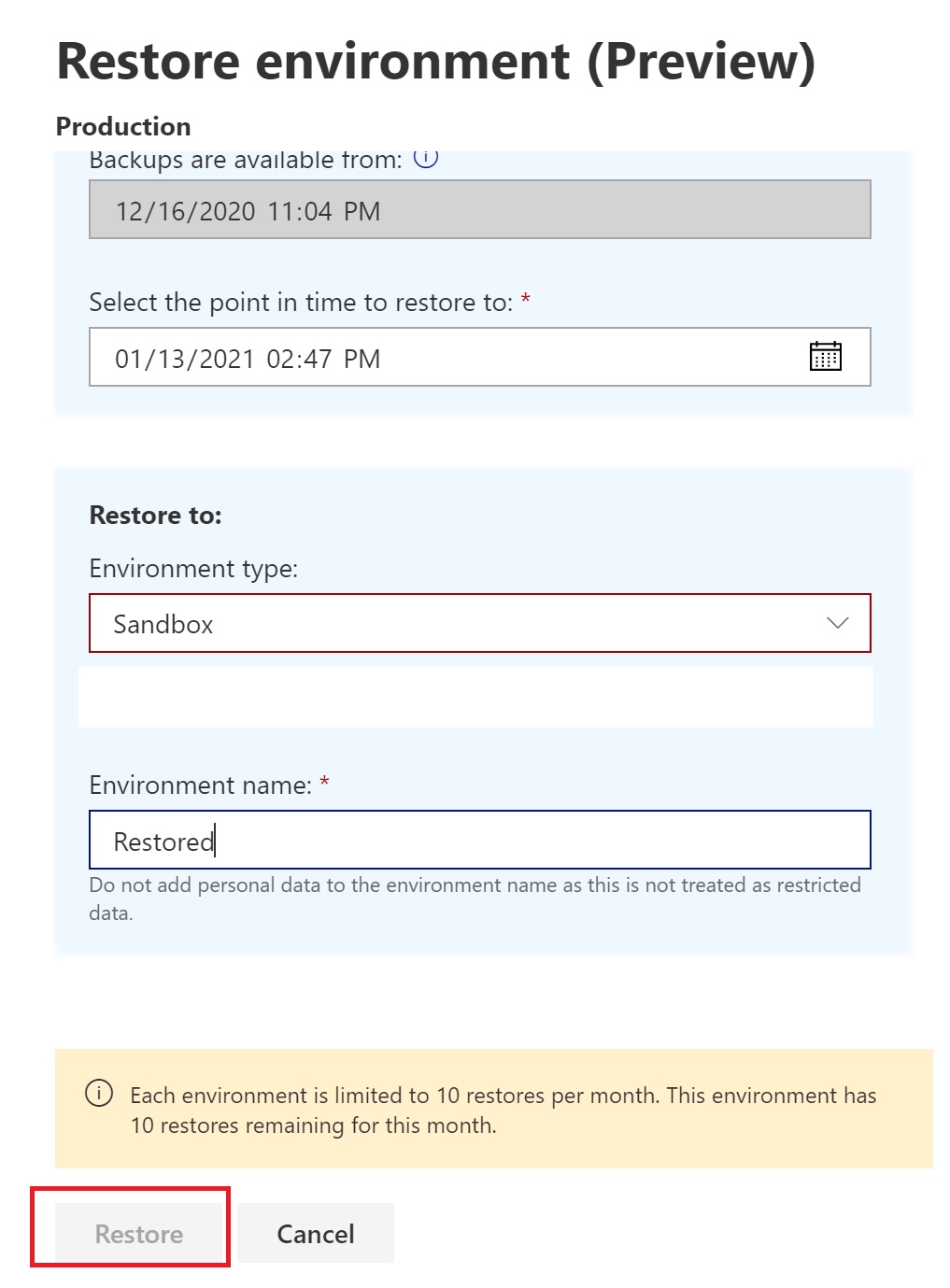The width and height of the screenshot is (950, 1288).
Task: Click the Restore to: section heading
Action: tap(156, 516)
